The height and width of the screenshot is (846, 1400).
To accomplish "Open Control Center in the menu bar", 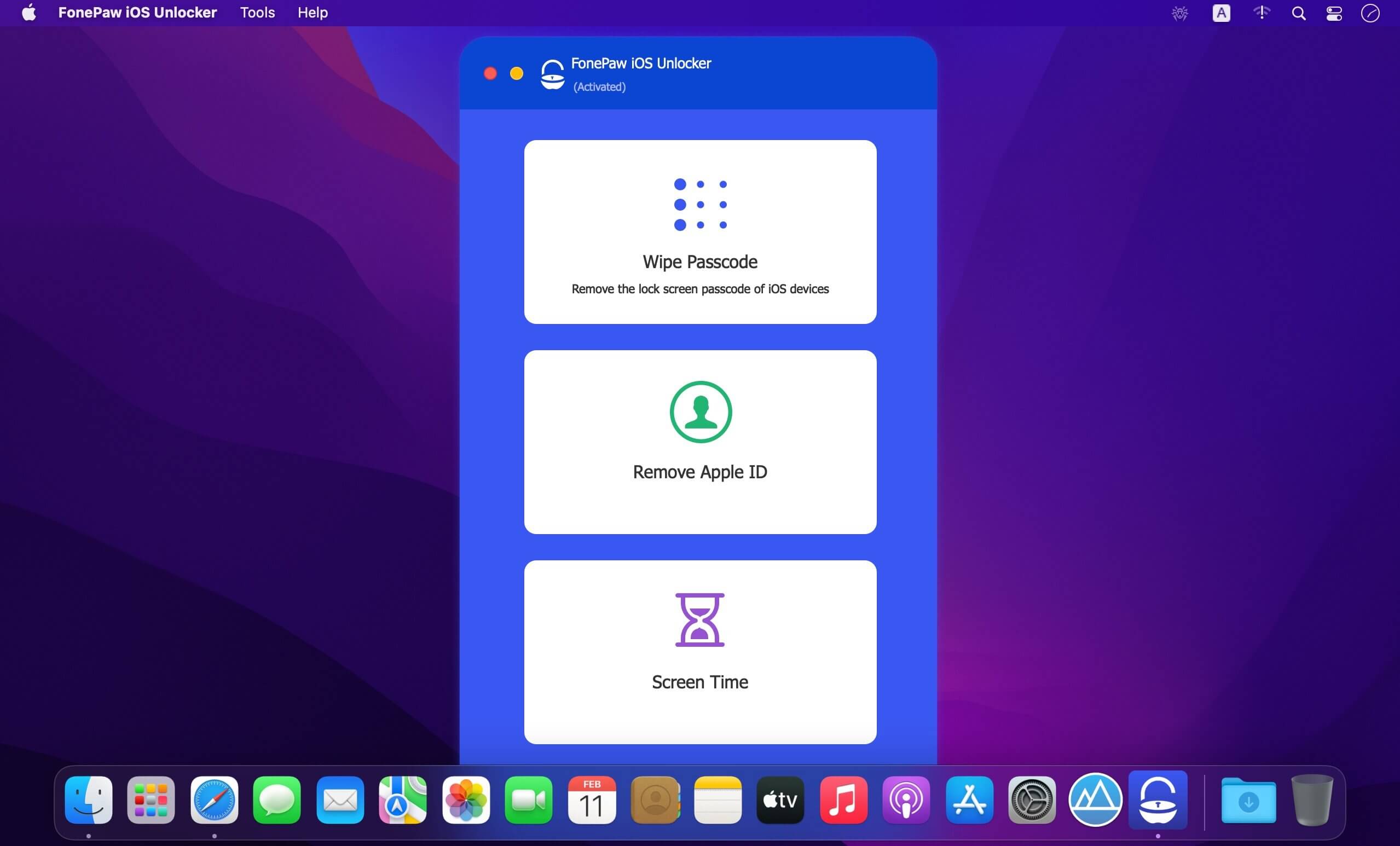I will click(1334, 13).
